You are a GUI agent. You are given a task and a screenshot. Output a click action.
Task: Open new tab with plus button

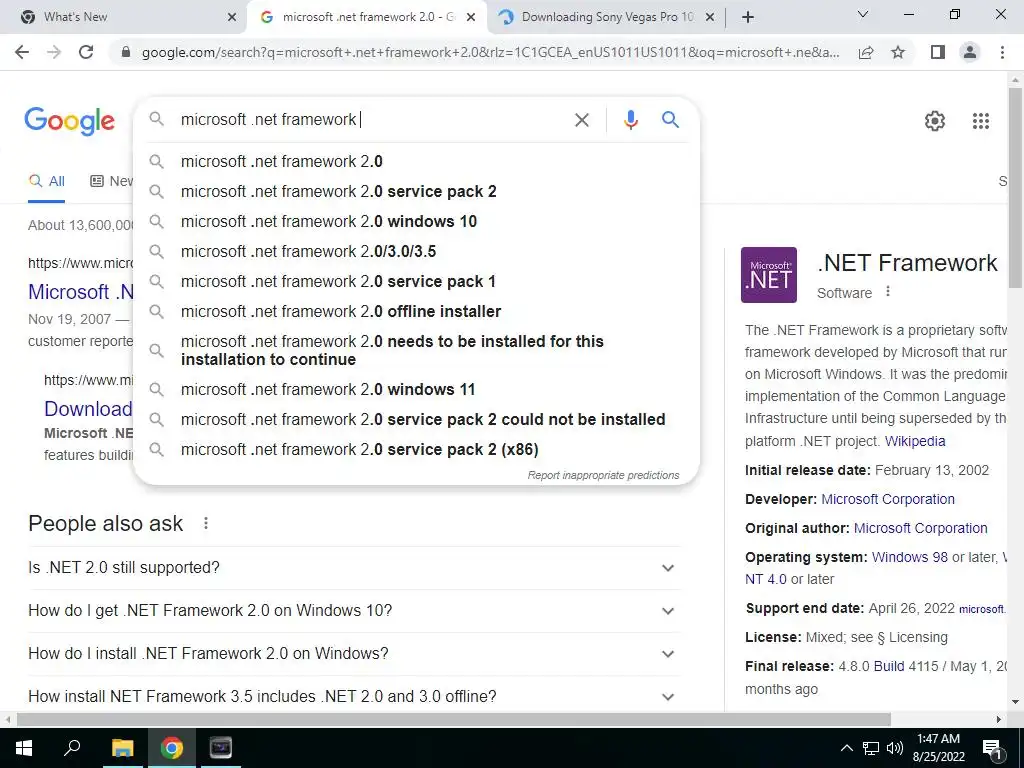coord(748,17)
